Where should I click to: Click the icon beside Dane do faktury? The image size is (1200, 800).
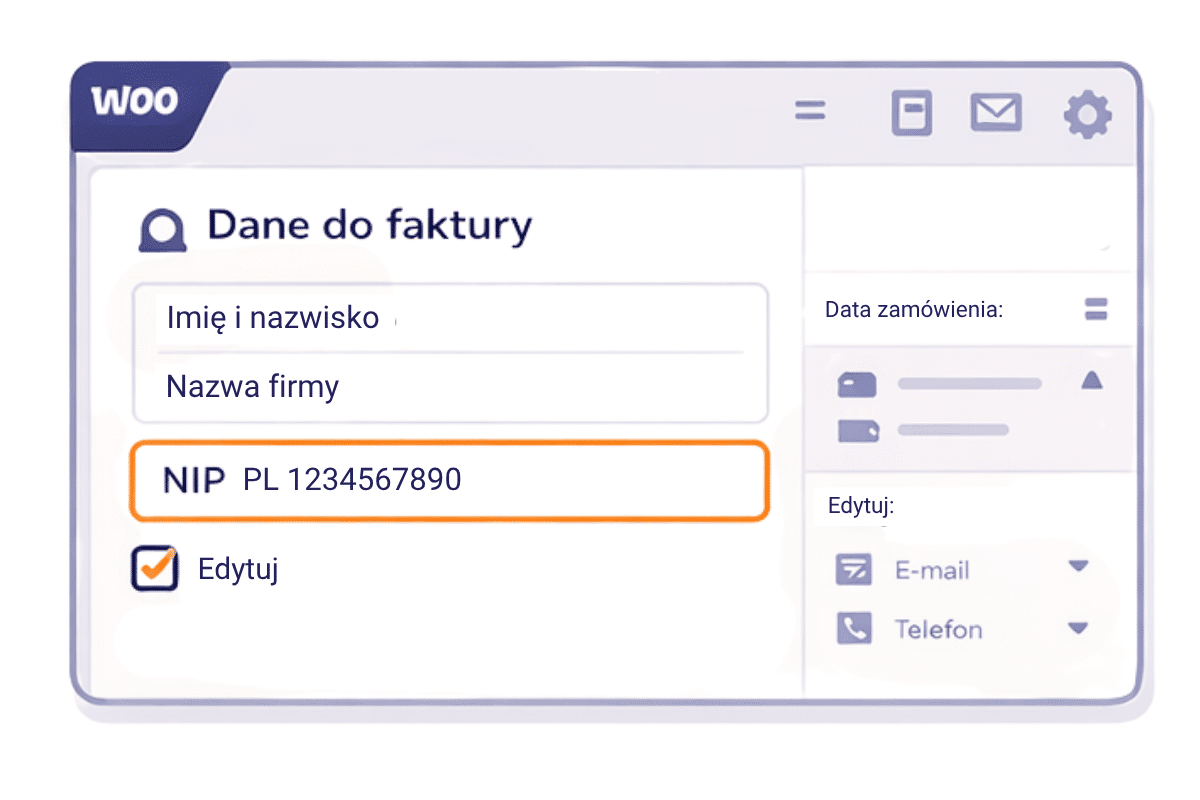[x=161, y=230]
